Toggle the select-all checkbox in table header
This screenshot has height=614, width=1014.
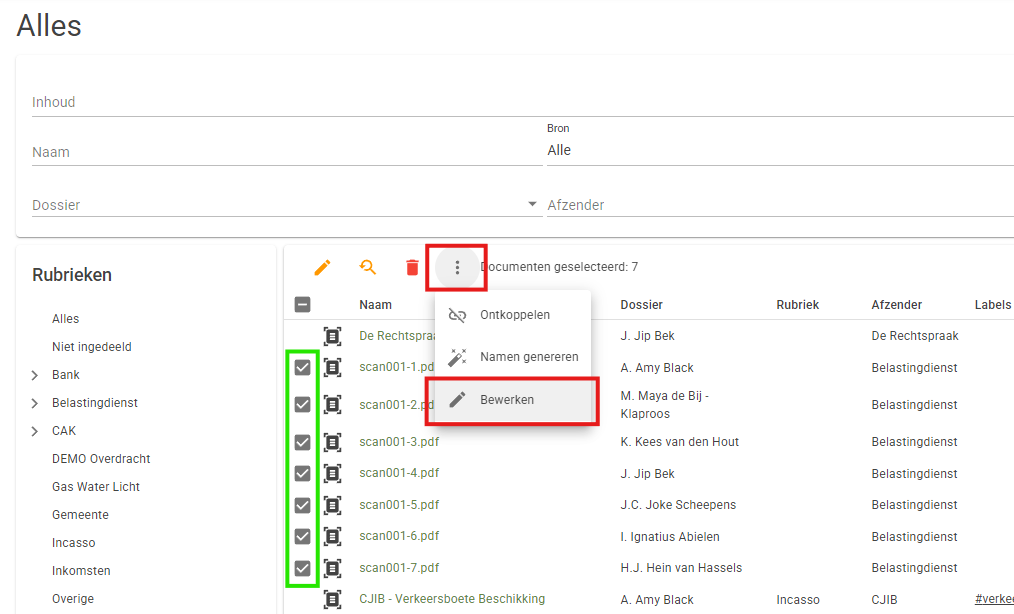click(x=302, y=305)
